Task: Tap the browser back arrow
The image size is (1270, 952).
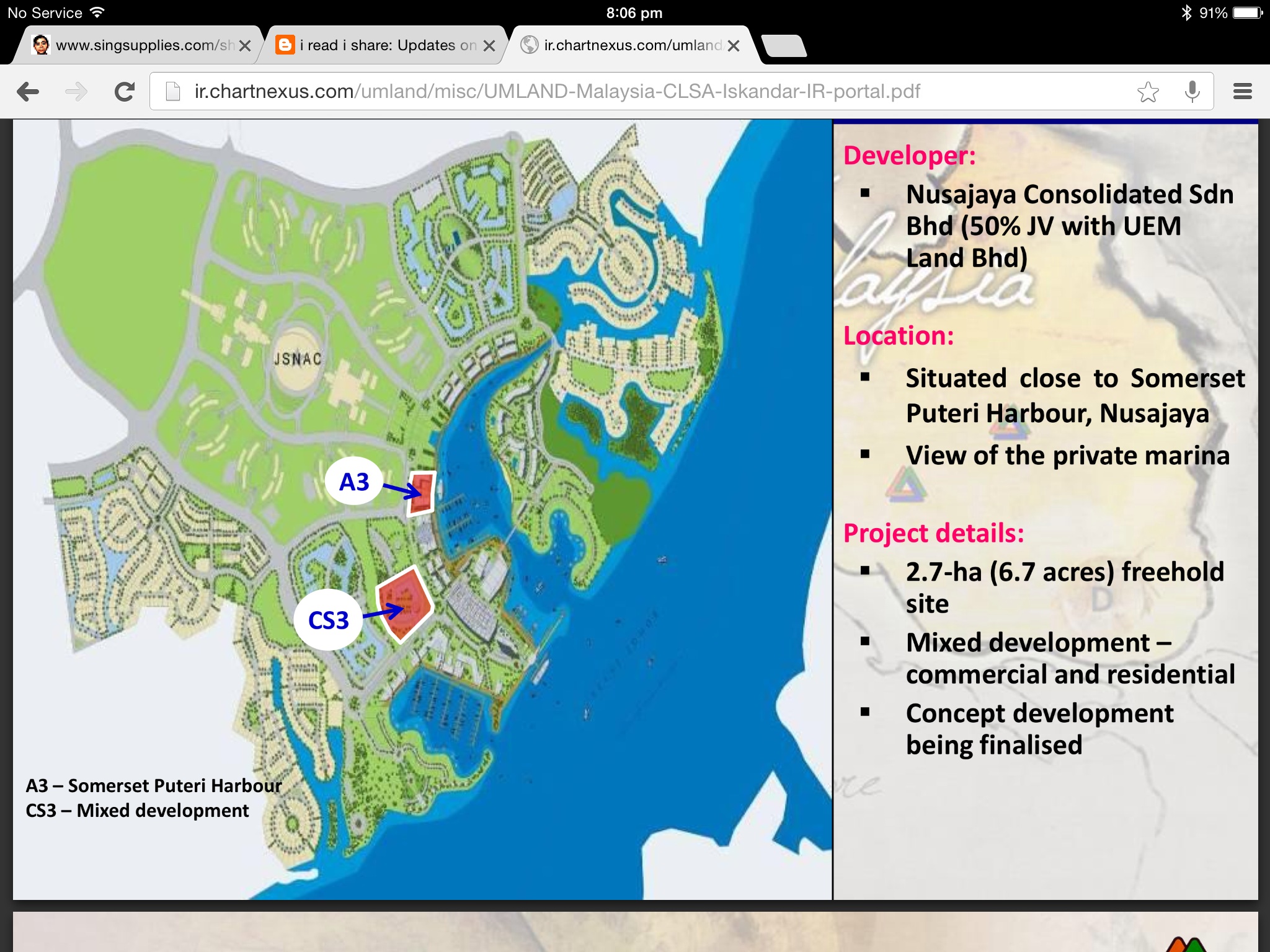Action: [x=28, y=92]
